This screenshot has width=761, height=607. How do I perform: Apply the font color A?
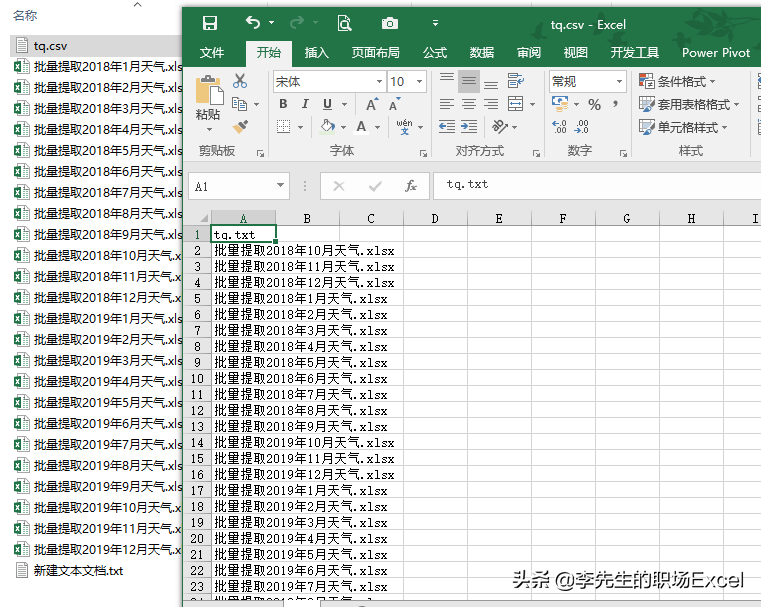point(361,127)
